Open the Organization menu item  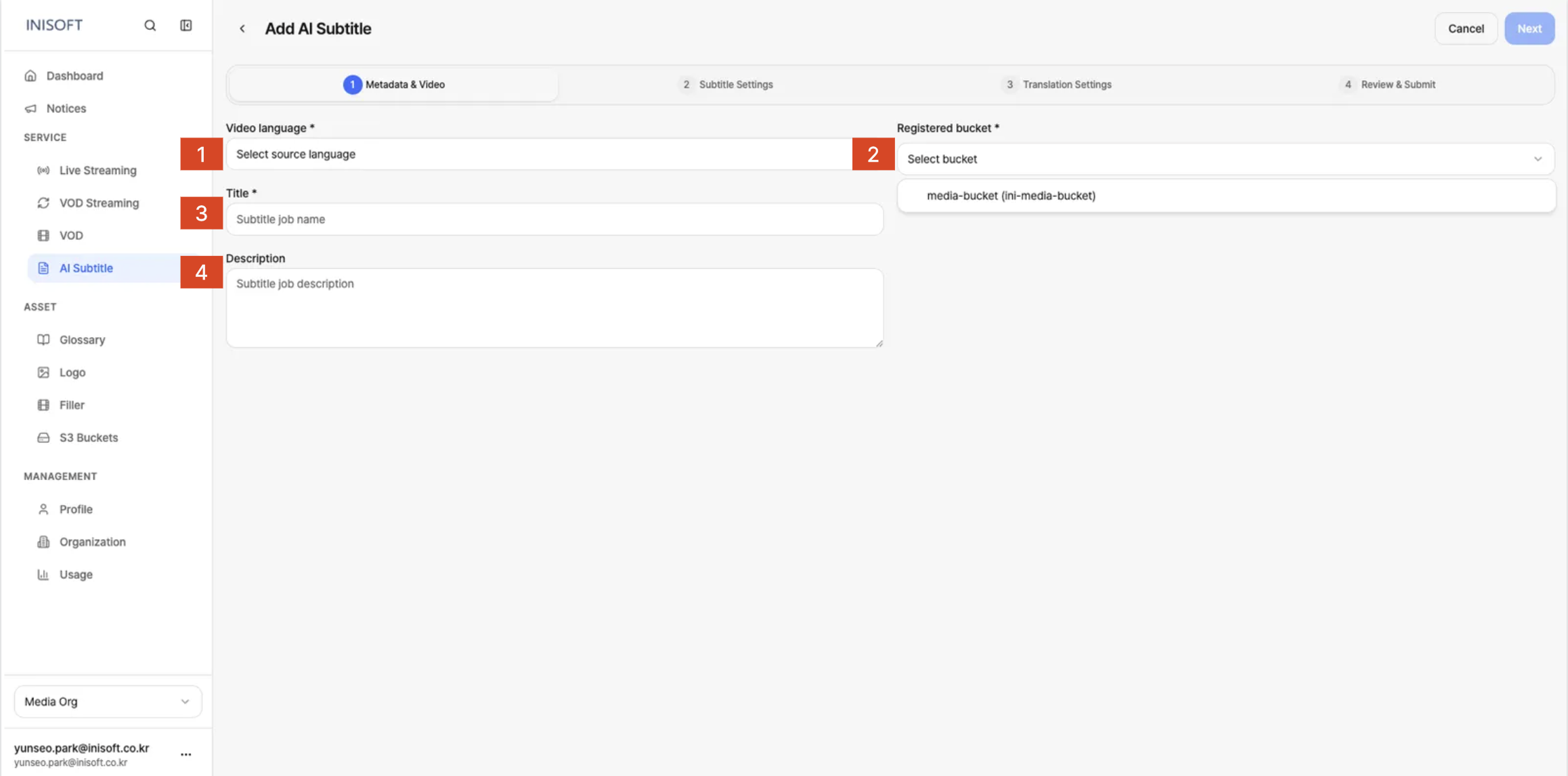coord(92,542)
